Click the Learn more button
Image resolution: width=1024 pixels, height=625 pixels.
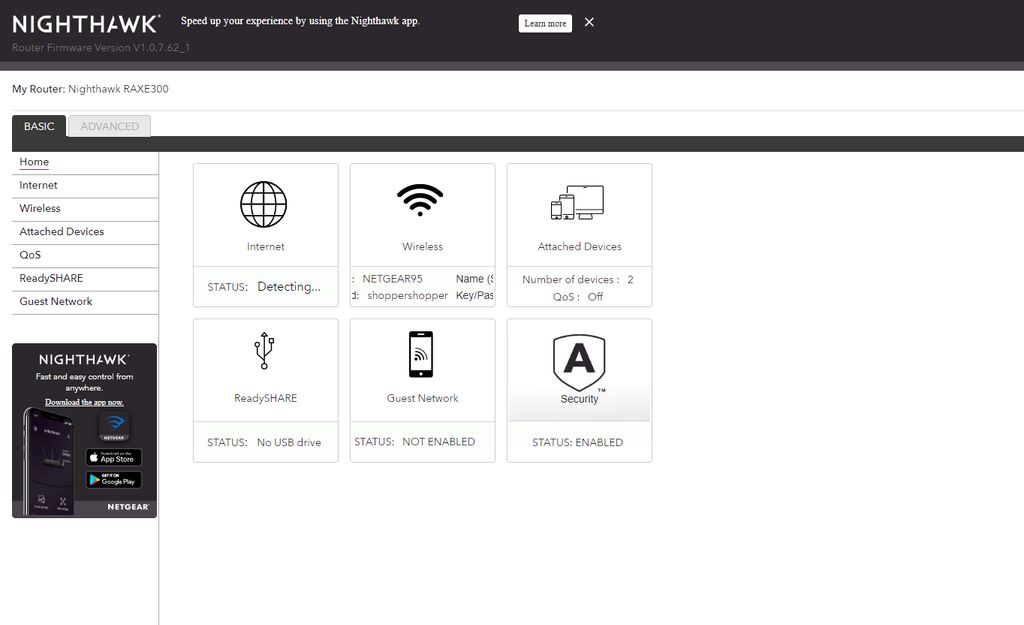pyautogui.click(x=545, y=24)
